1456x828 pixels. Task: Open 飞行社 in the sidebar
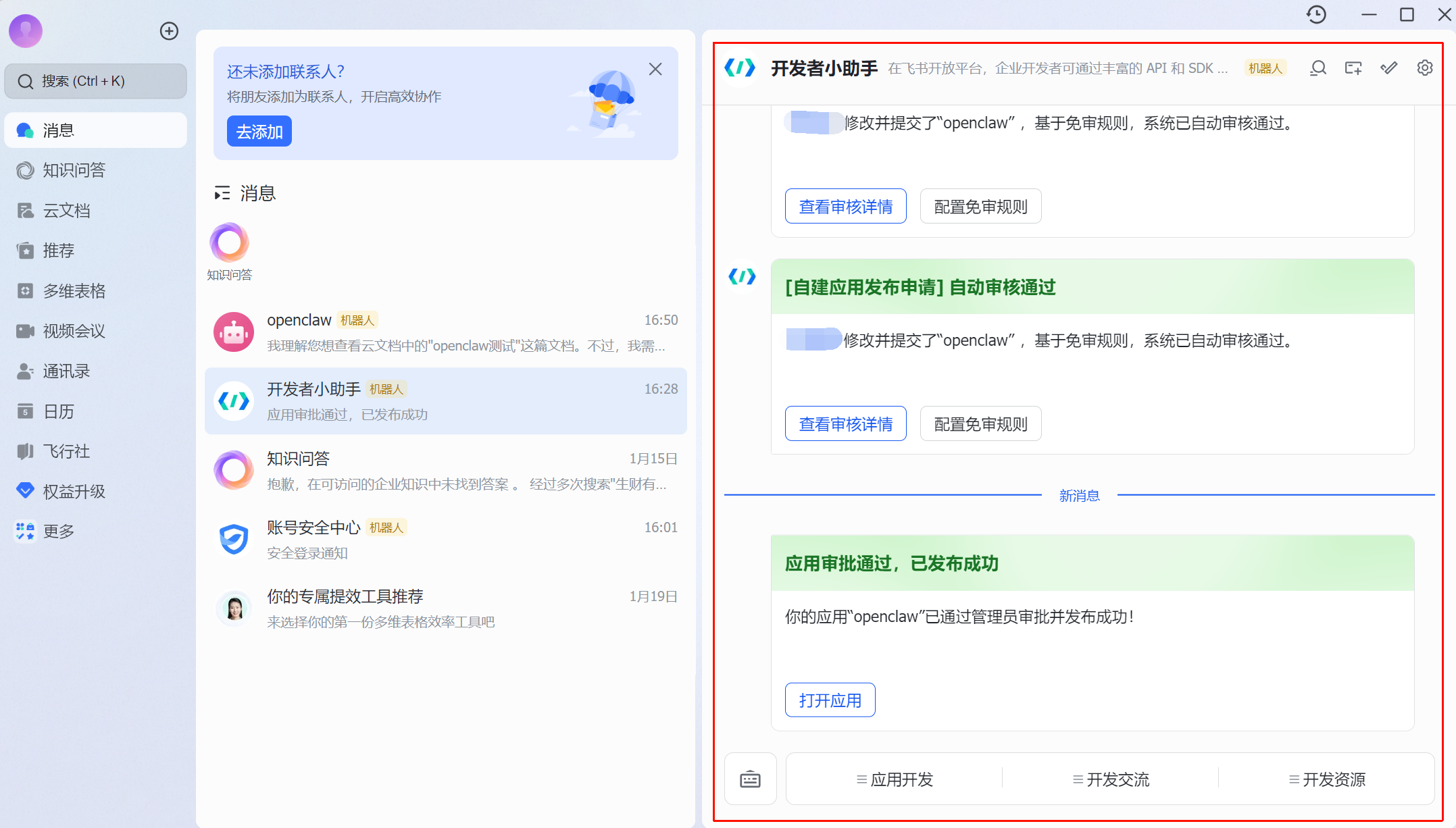(x=95, y=451)
